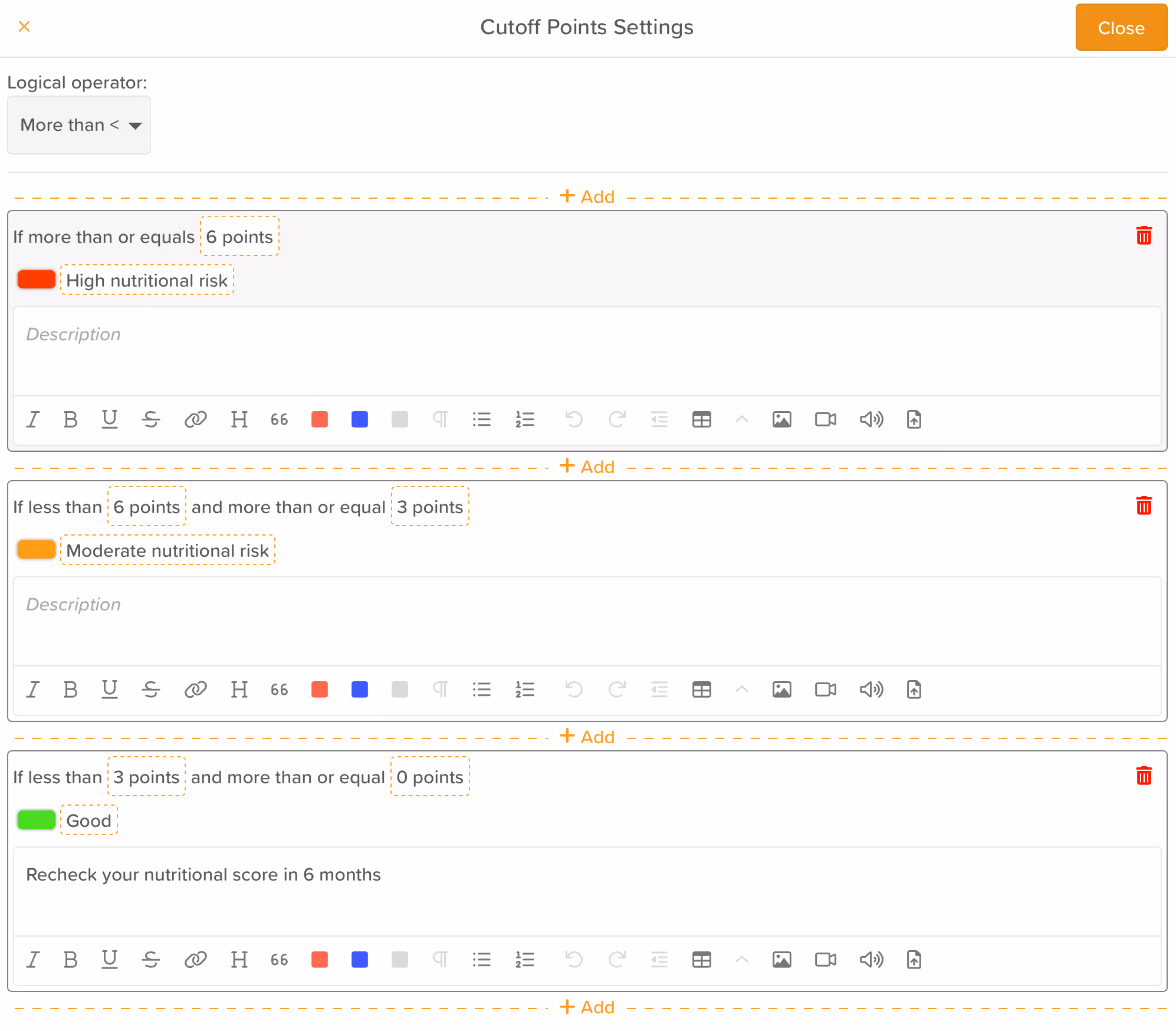Insert bulleted list in the High risk editor

[482, 419]
